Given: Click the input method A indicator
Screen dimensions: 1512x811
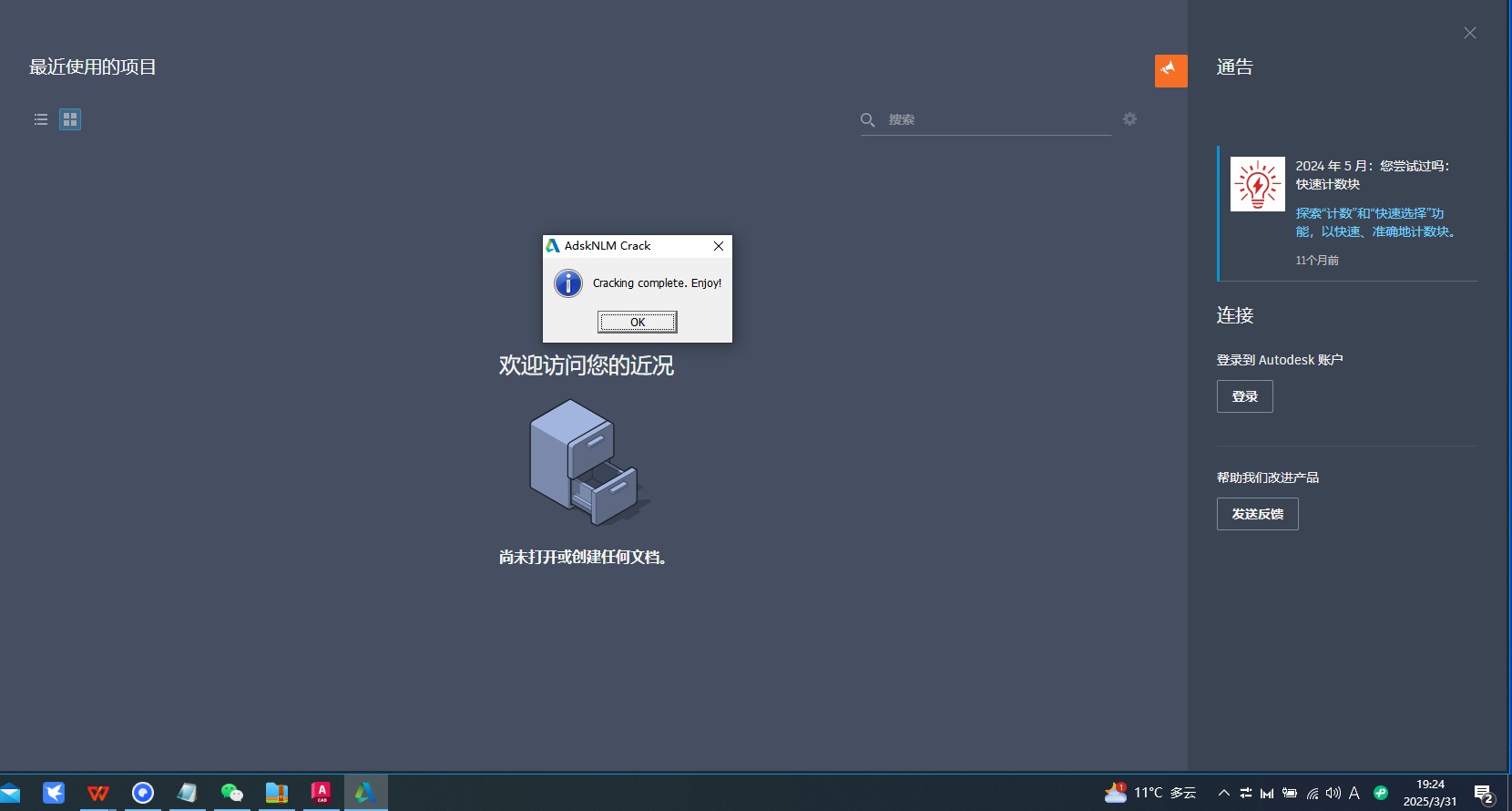Looking at the screenshot, I should 1354,793.
